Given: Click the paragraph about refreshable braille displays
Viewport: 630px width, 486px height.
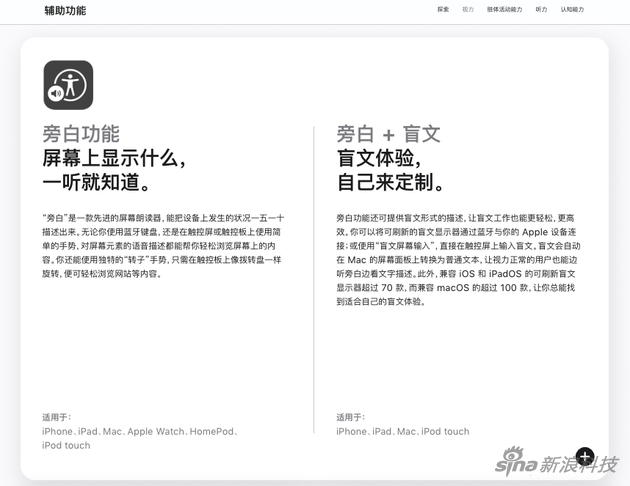Looking at the screenshot, I should pyautogui.click(x=458, y=258).
